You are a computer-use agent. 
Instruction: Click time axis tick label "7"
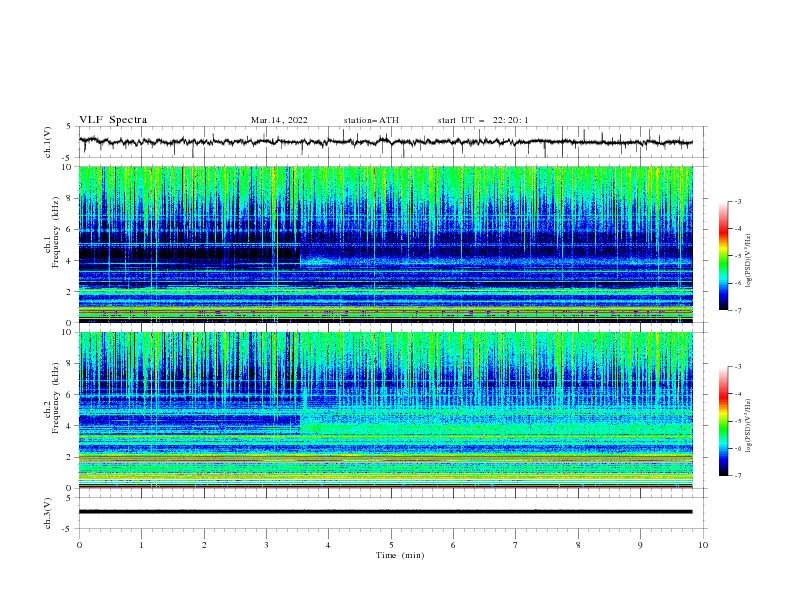[x=516, y=545]
